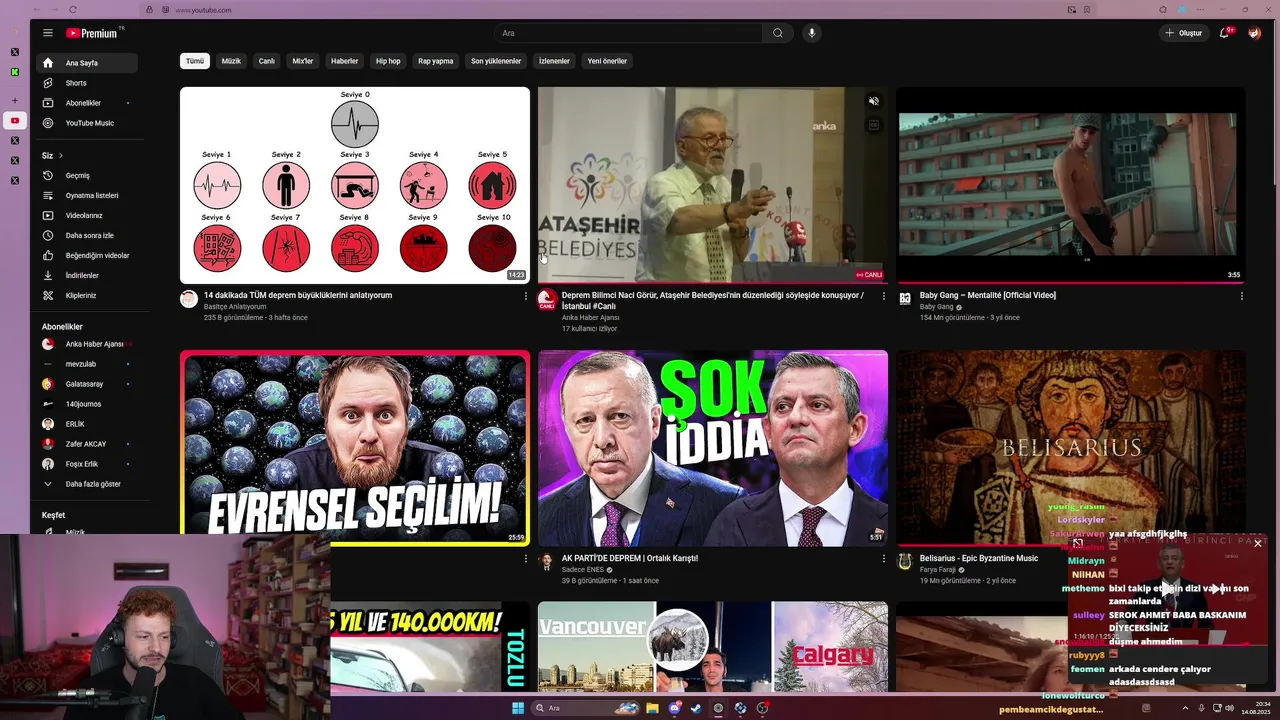Open Klipleriniz in sidebar
The image size is (1280, 720).
(x=87, y=295)
